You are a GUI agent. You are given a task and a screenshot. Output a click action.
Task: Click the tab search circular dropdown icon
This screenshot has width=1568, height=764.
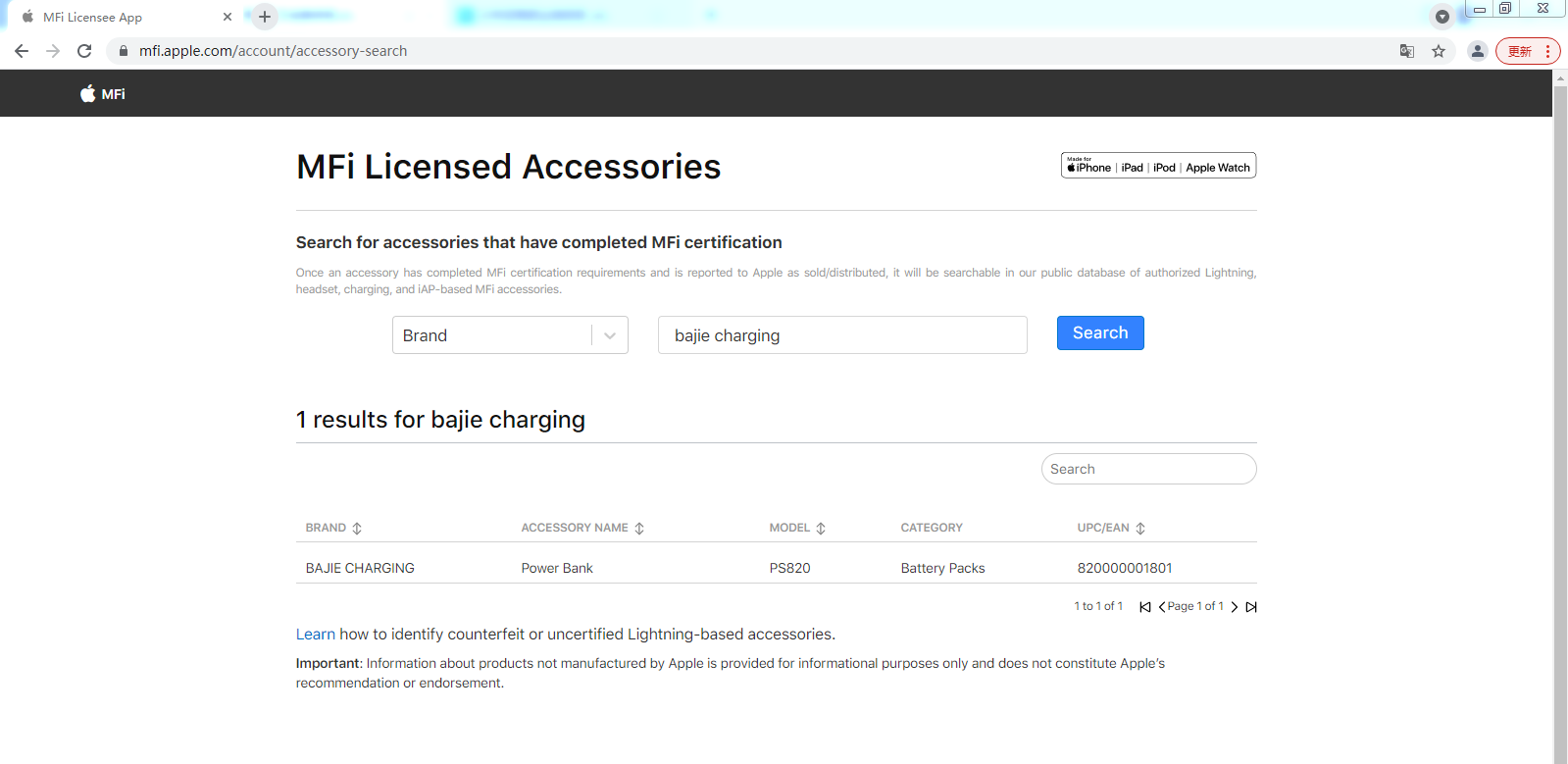click(x=1442, y=17)
